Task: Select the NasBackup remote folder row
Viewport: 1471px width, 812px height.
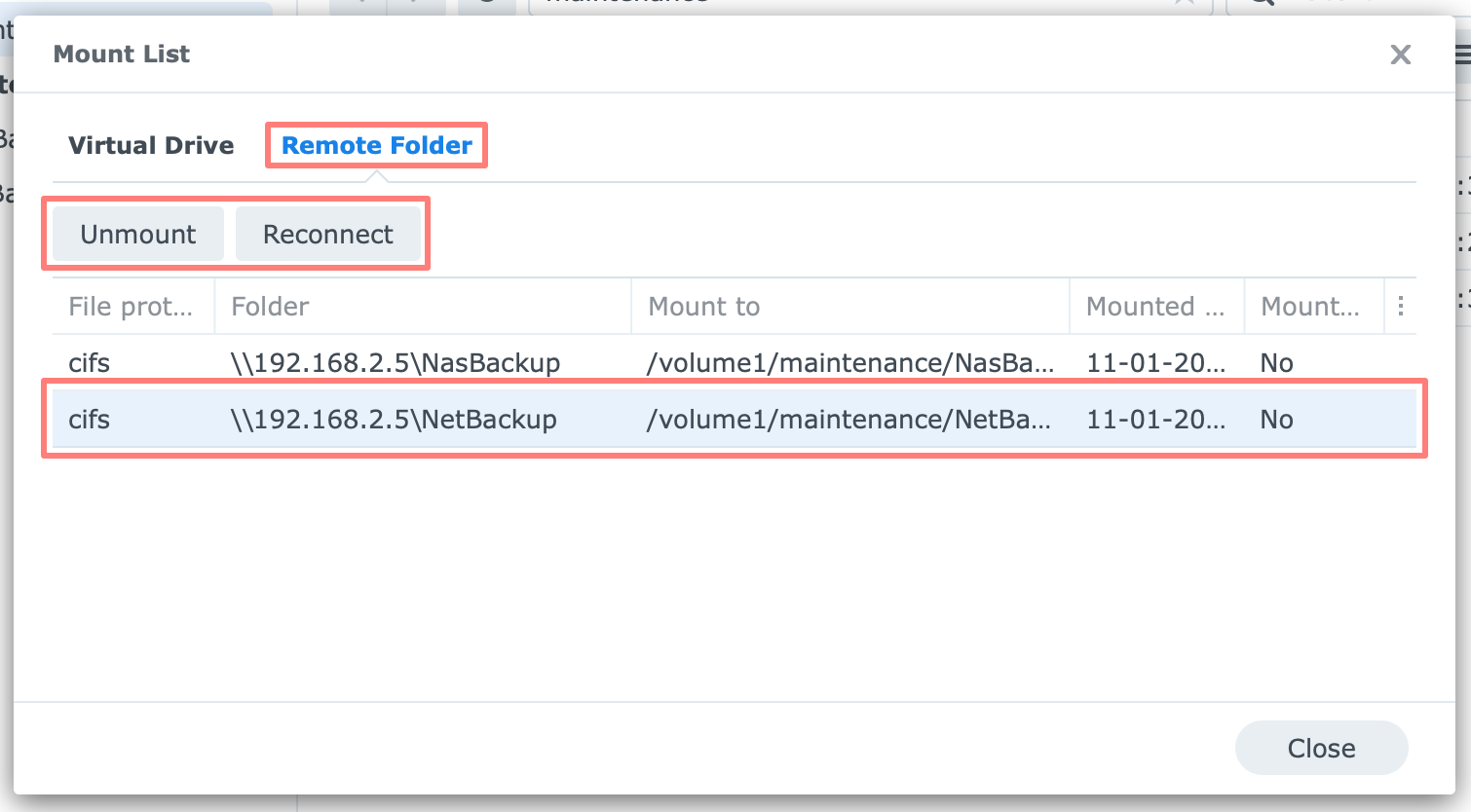Action: tap(585, 362)
